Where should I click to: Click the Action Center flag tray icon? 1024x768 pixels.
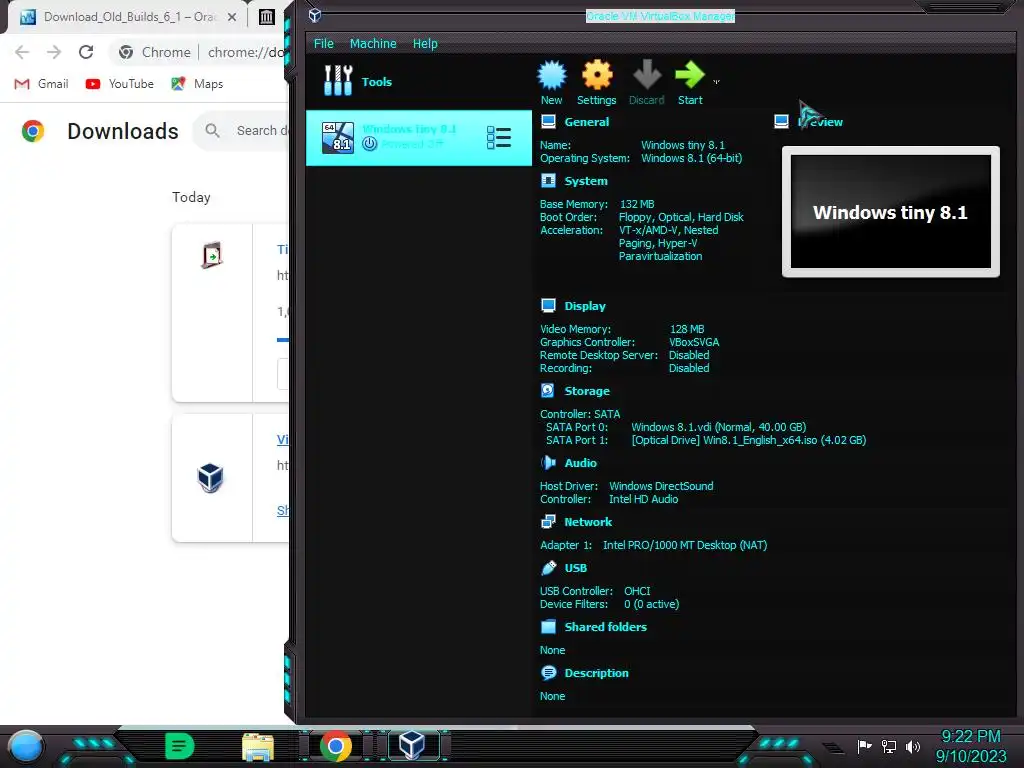(x=865, y=746)
